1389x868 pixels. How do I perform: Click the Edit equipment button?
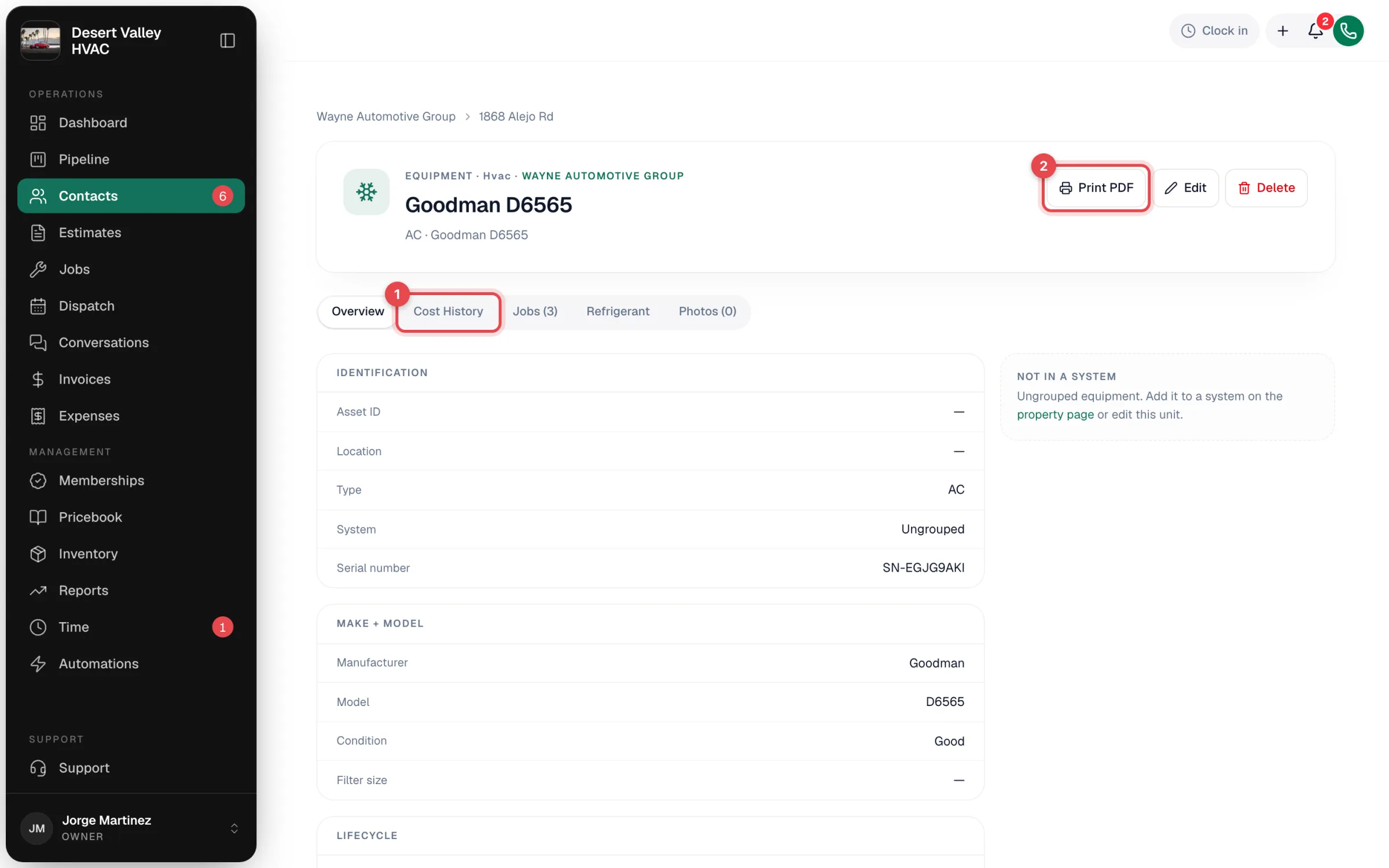coord(1186,188)
